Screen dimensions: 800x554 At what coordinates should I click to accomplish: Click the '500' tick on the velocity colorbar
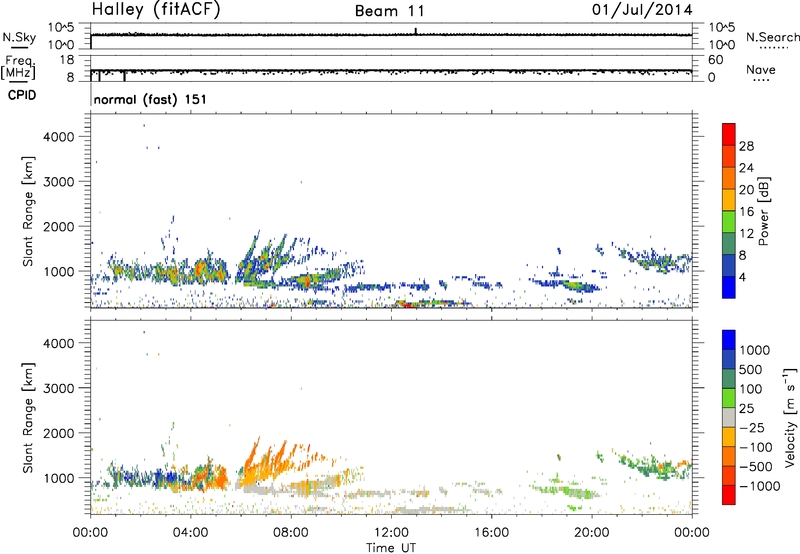tap(753, 370)
